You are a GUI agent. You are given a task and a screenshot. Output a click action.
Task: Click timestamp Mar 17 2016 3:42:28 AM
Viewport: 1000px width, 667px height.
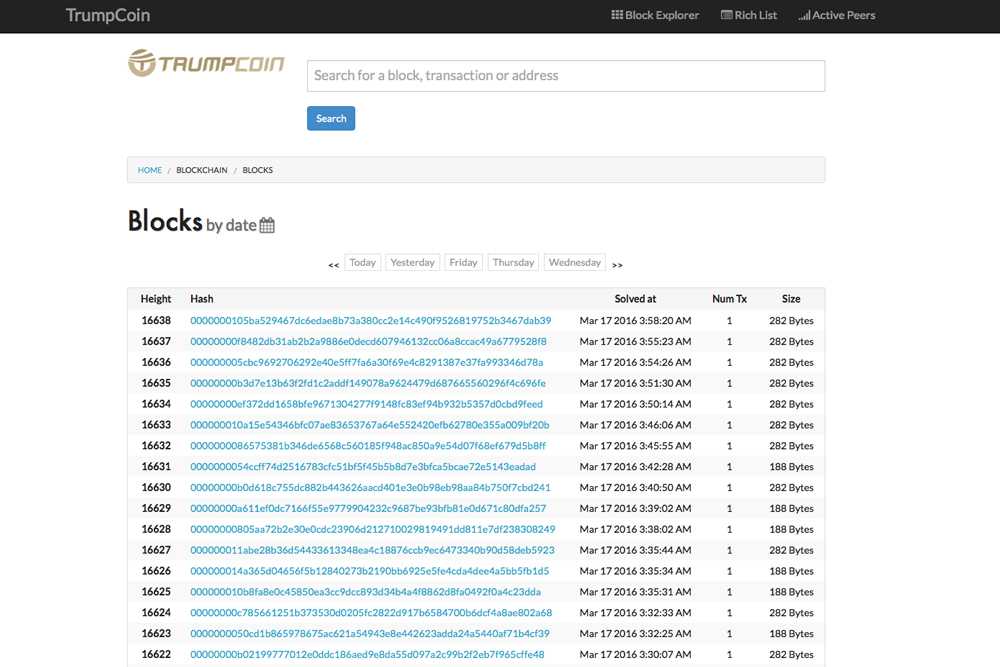tap(635, 467)
